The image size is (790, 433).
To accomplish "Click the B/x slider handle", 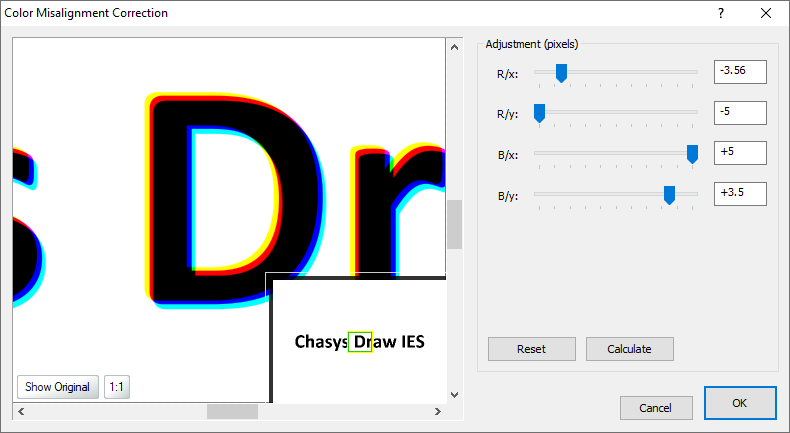I will pos(692,154).
